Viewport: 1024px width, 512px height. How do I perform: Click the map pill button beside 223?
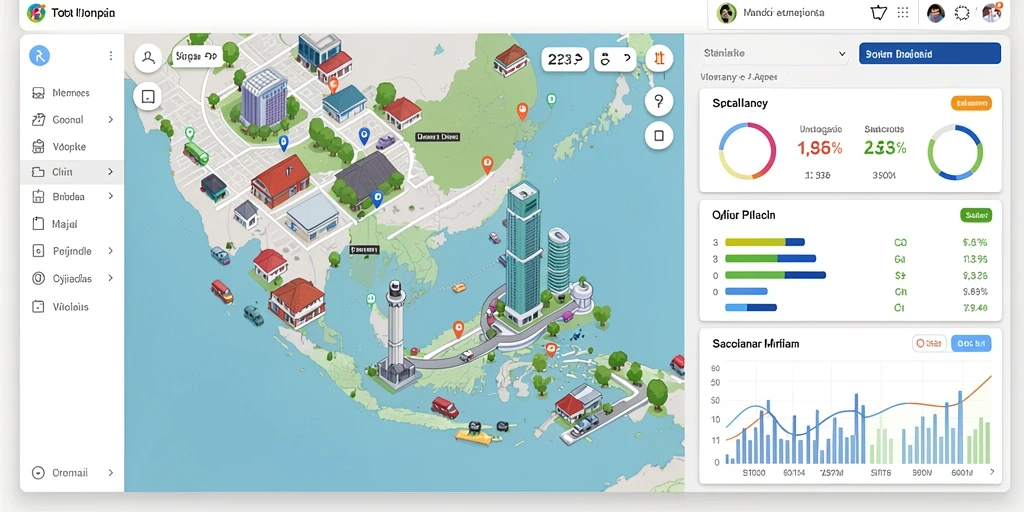pos(615,59)
